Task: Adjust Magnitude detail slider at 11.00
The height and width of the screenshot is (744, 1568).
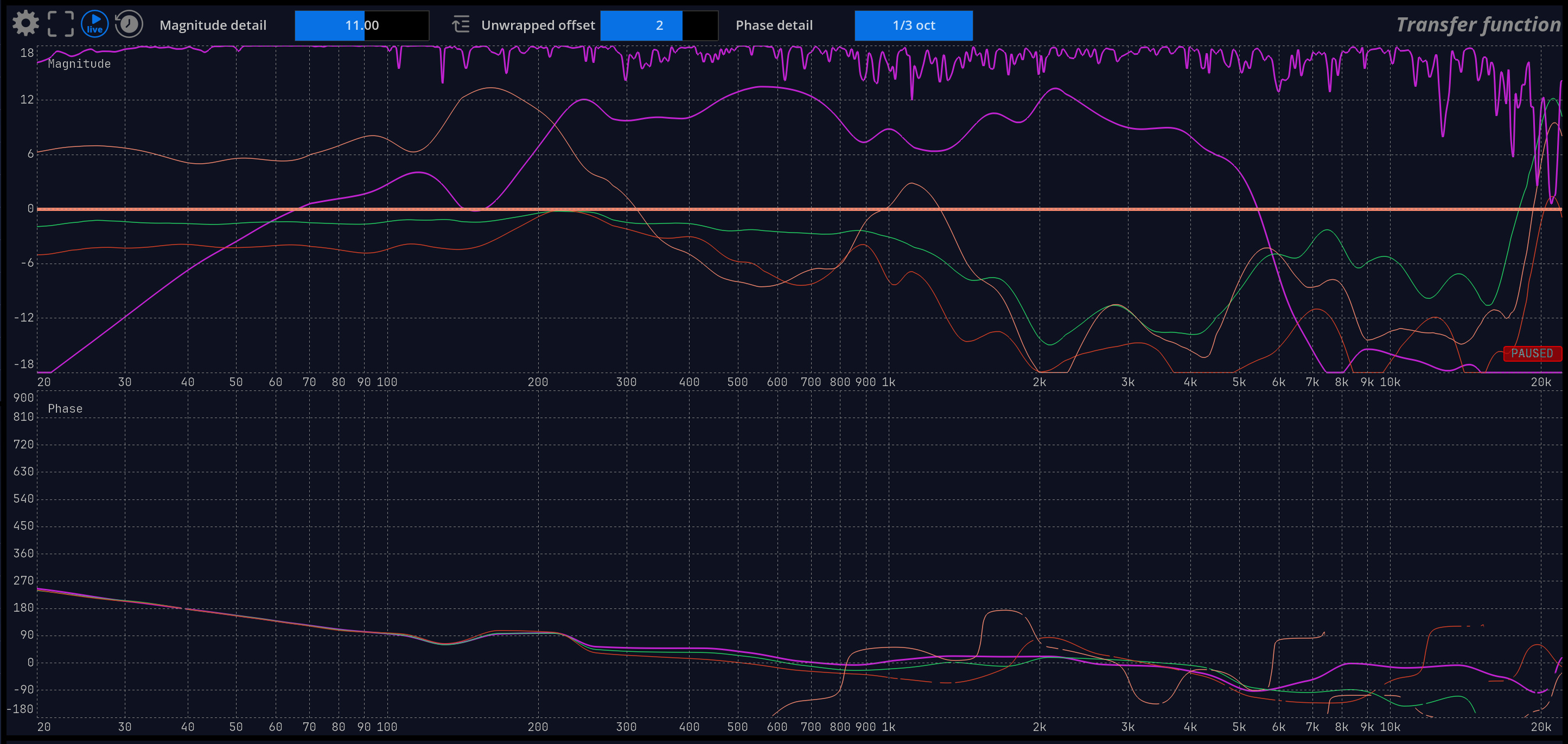Action: [x=361, y=25]
